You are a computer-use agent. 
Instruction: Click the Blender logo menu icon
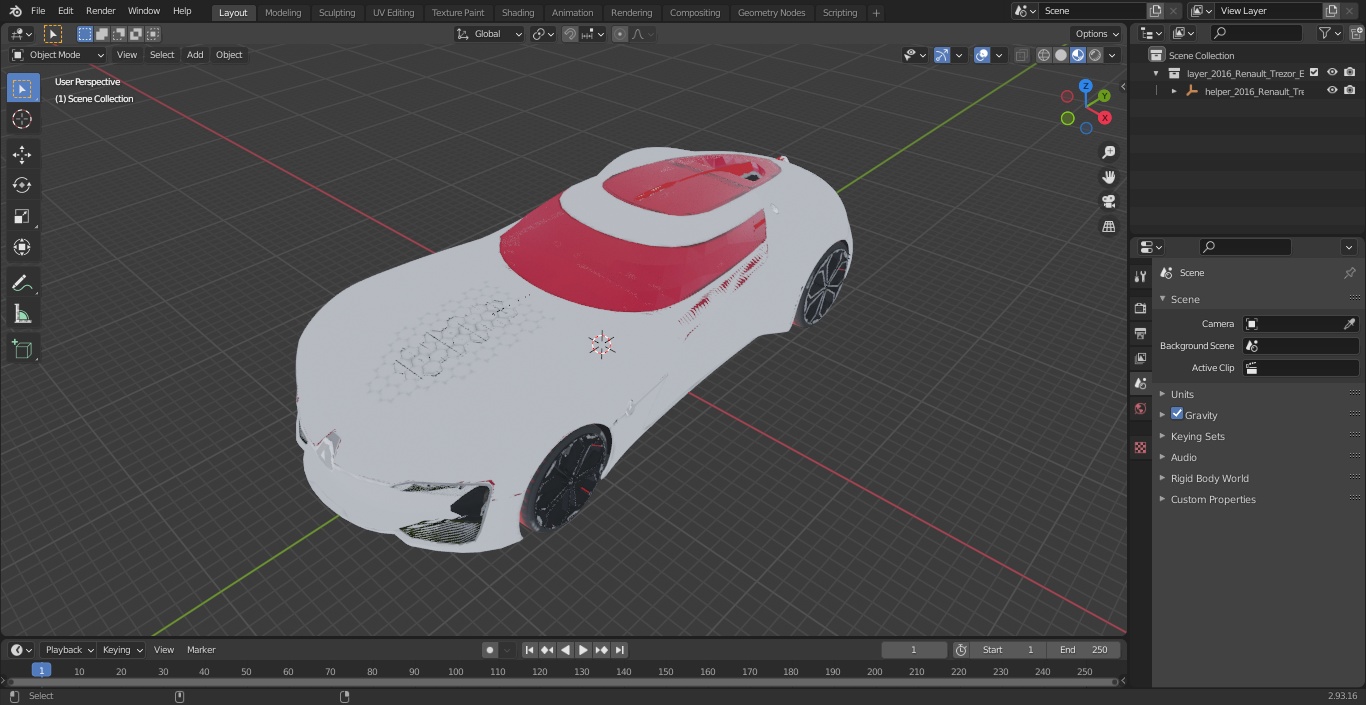(x=15, y=11)
